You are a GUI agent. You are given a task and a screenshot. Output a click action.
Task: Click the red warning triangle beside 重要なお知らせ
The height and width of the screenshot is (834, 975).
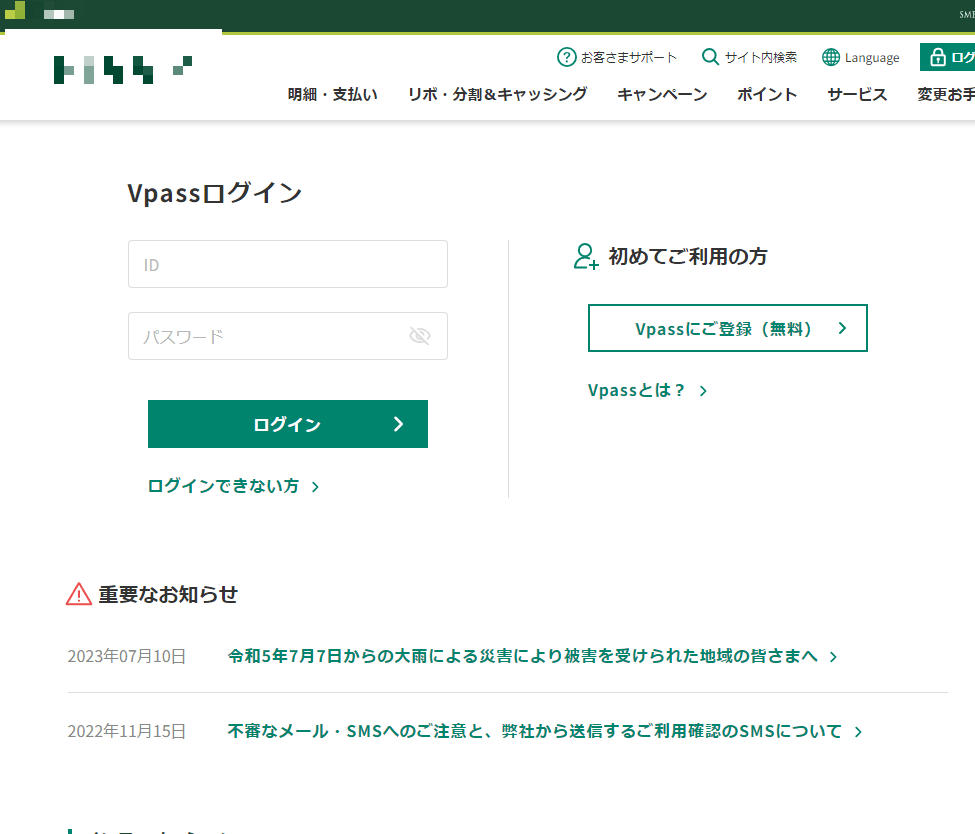pyautogui.click(x=77, y=593)
